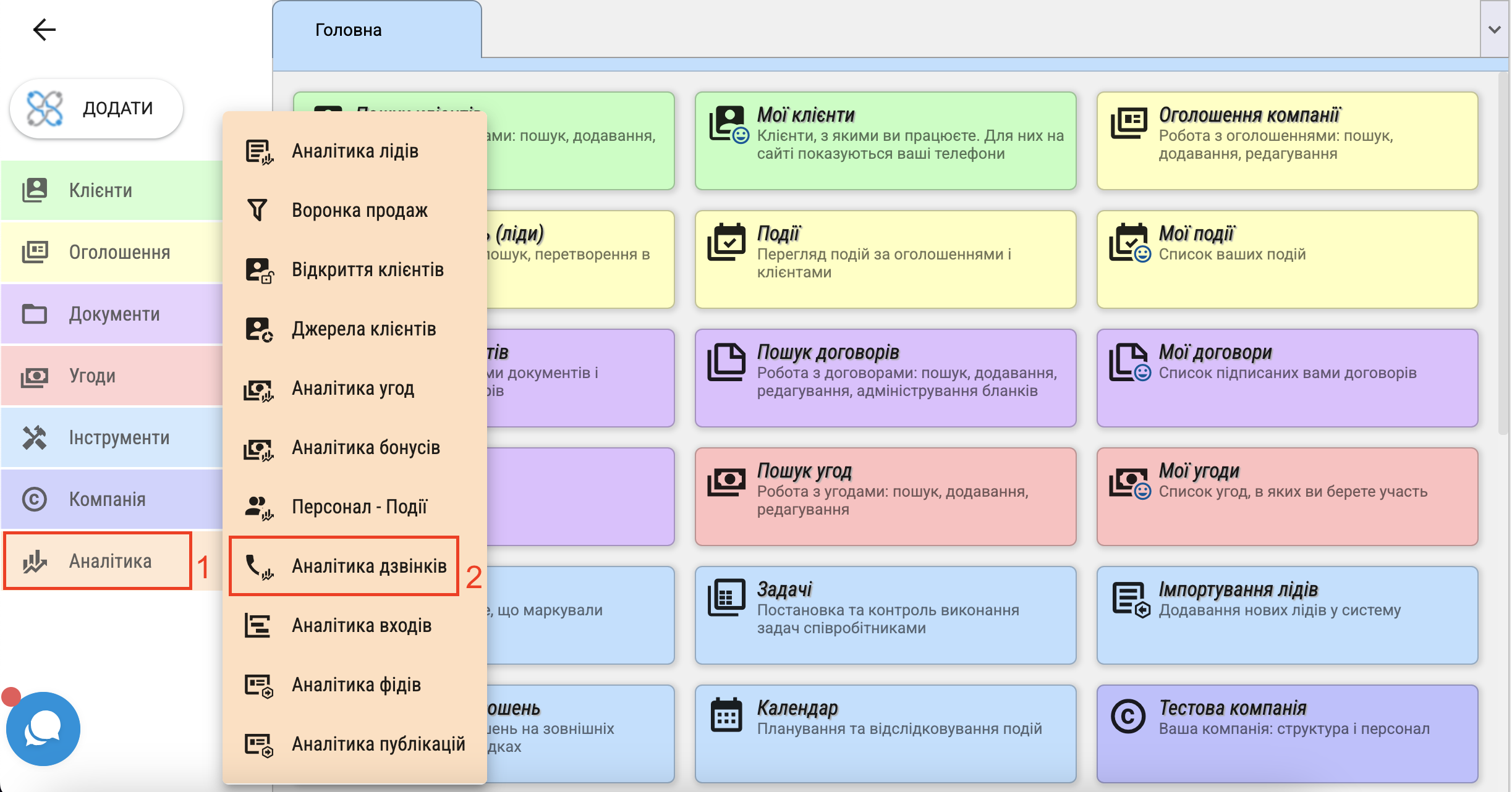This screenshot has width=1512, height=792.
Task: Open the Імпортування лідів card
Action: point(1287,615)
